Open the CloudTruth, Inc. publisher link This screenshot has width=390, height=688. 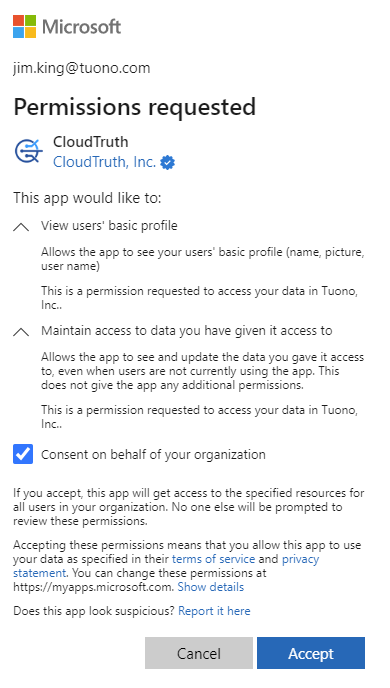tap(104, 162)
